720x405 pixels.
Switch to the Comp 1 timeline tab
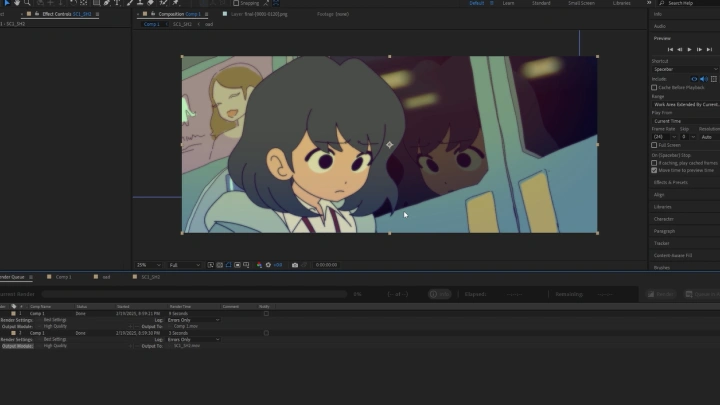point(63,277)
